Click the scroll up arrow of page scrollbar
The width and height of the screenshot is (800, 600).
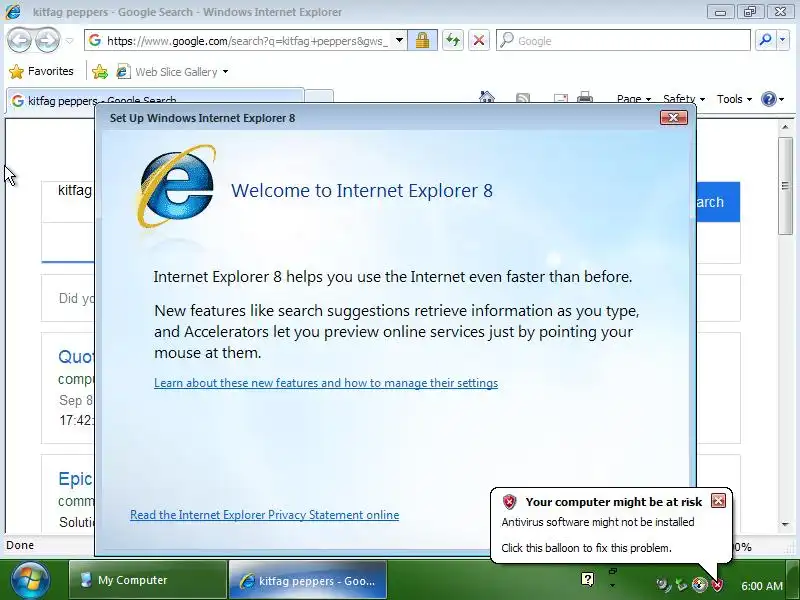785,127
